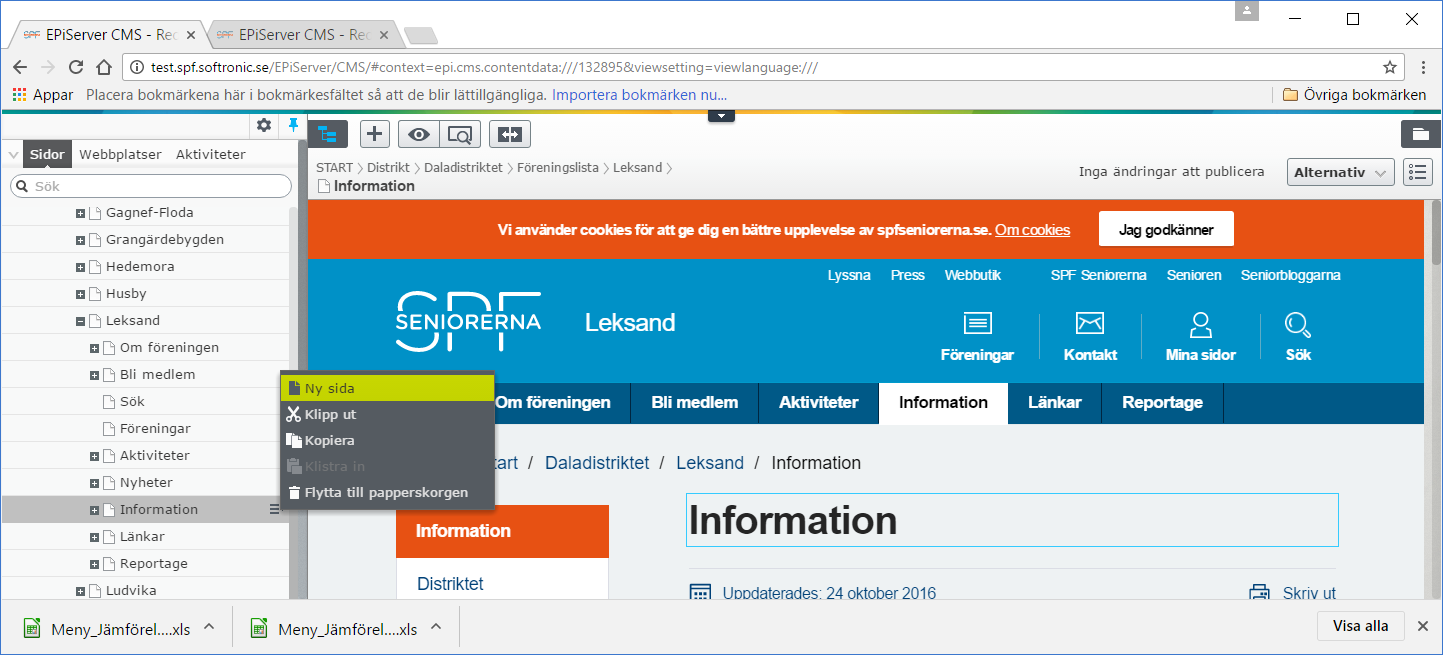
Task: Click the Sök magnifier icon in site header
Action: (x=1298, y=324)
